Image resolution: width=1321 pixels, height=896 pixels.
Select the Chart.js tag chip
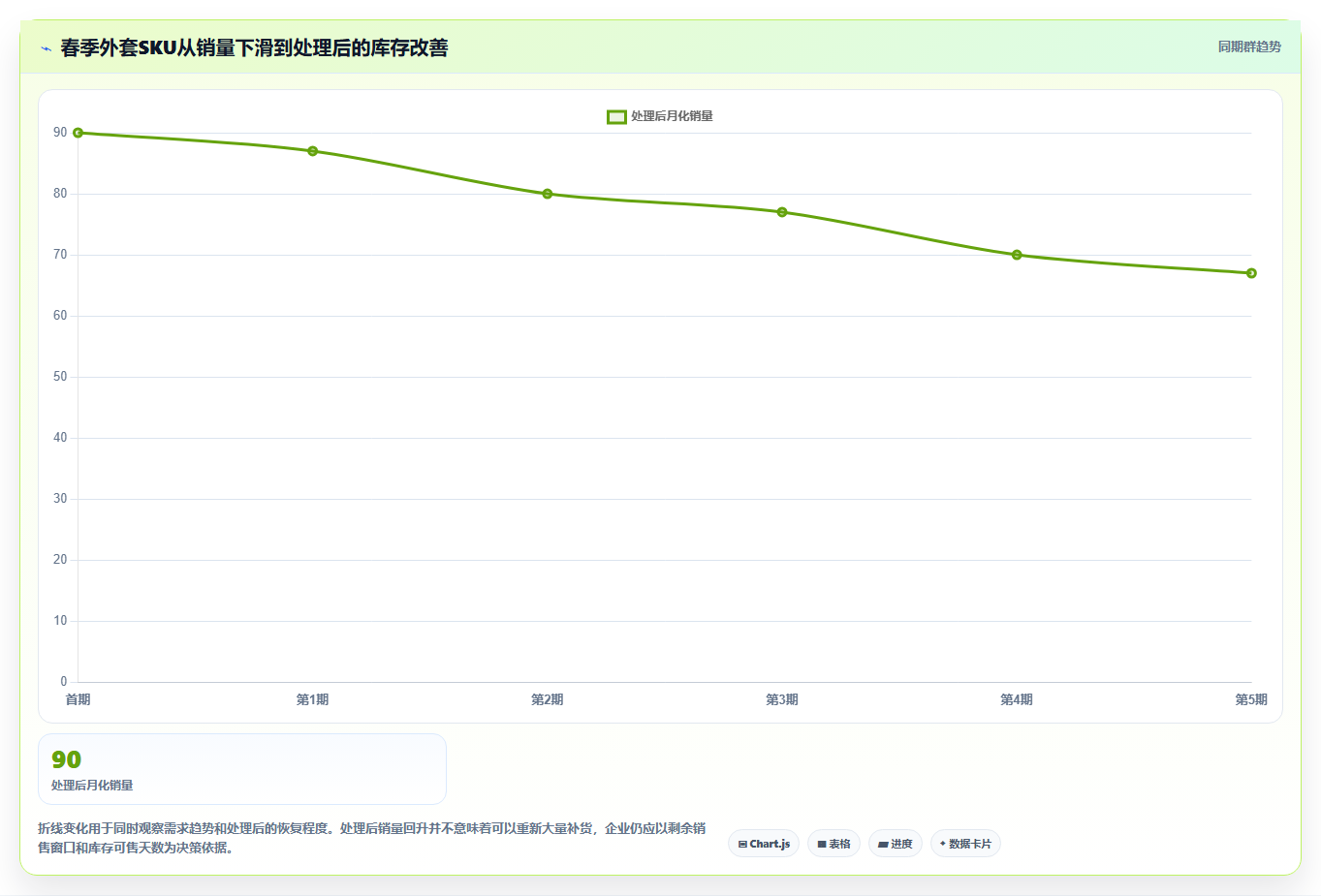(x=764, y=844)
